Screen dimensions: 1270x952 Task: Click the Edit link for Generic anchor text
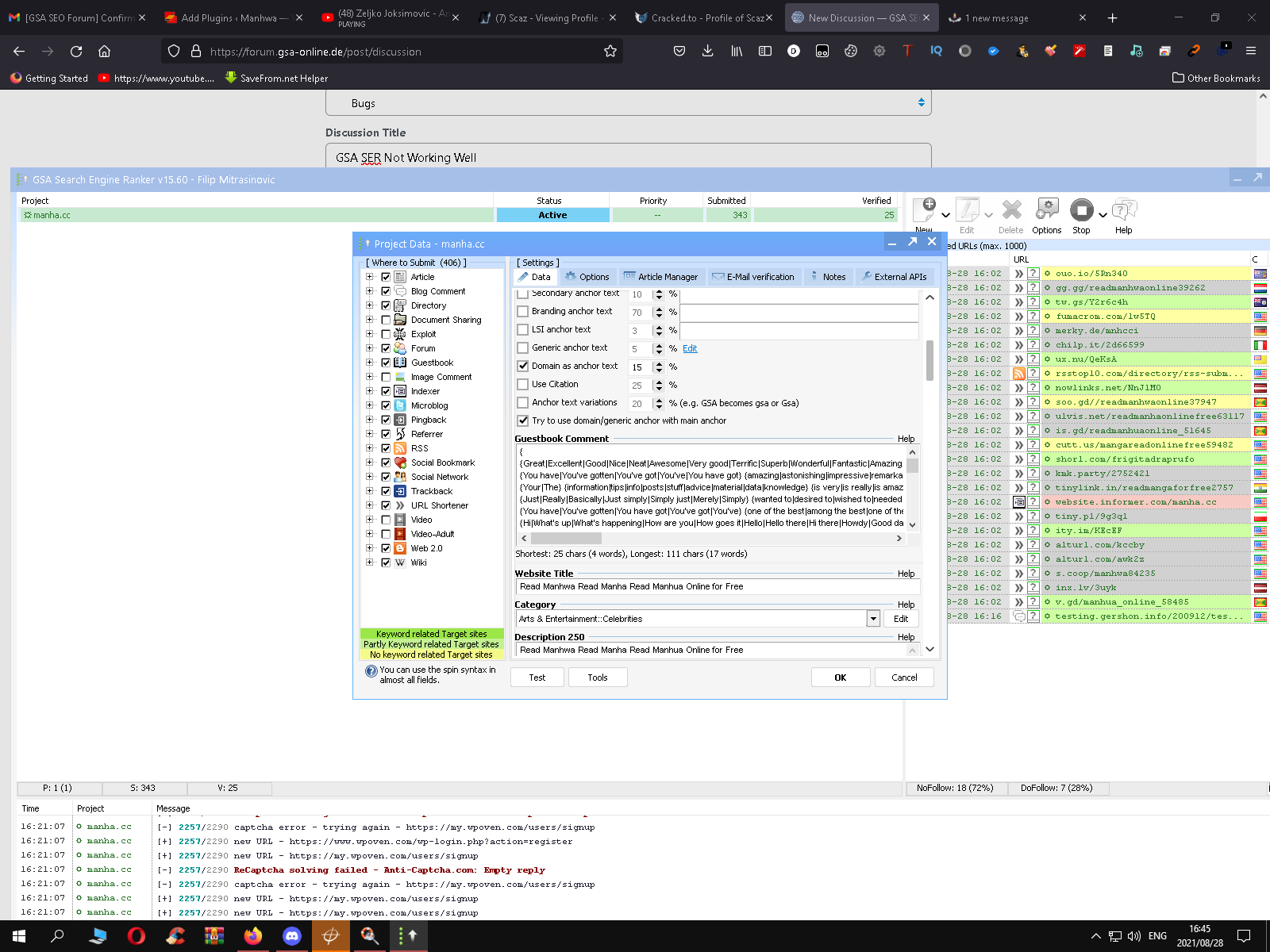690,348
